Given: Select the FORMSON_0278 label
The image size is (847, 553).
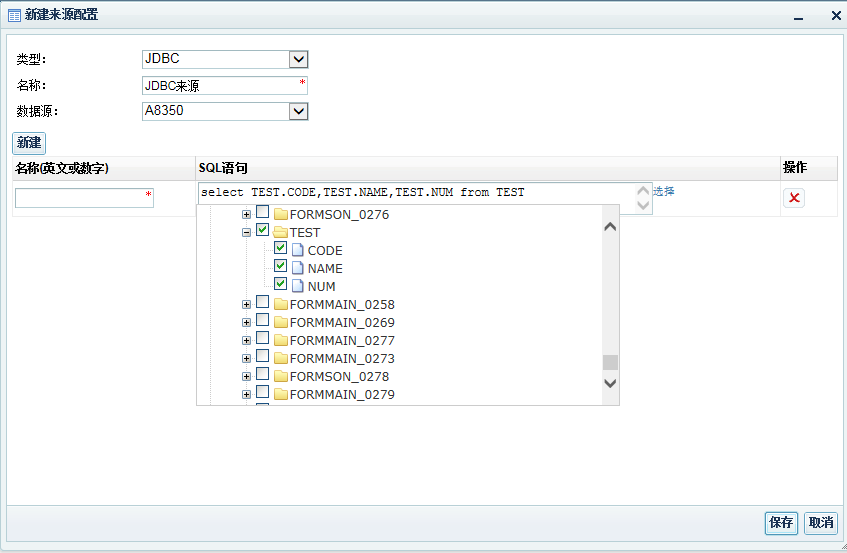Looking at the screenshot, I should pyautogui.click(x=339, y=376).
